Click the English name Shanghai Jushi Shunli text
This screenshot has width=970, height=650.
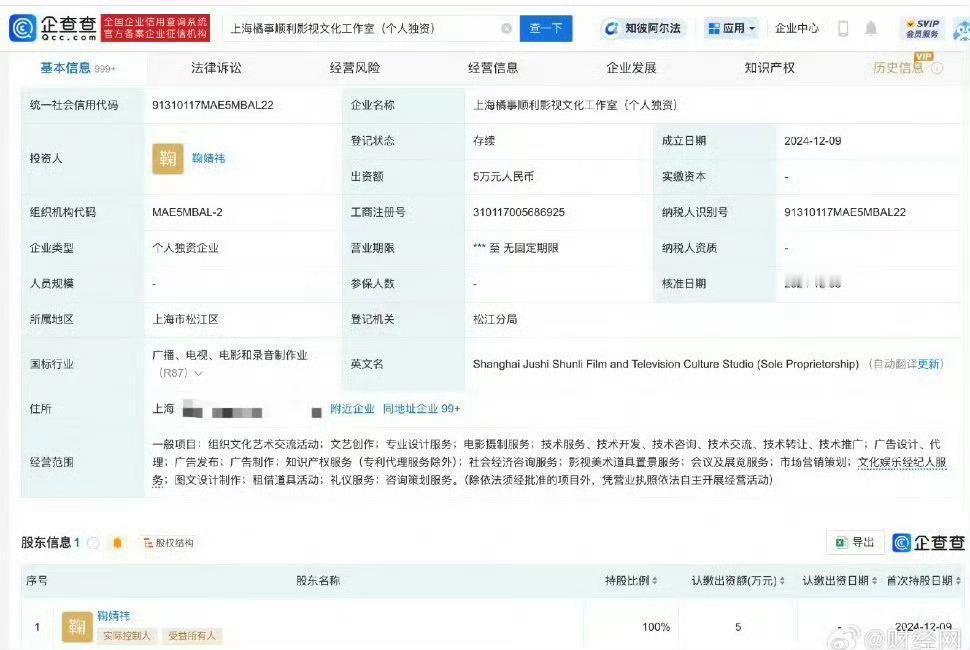(x=666, y=364)
